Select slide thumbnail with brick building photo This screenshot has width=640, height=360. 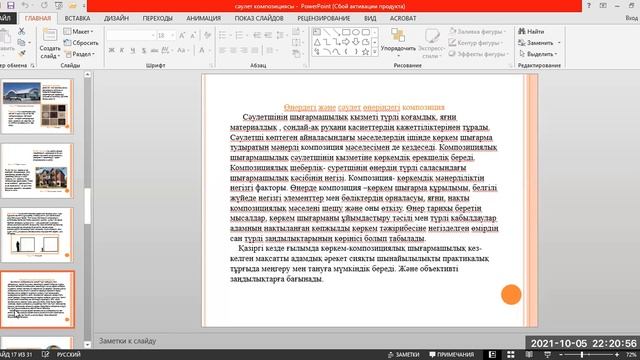37,171
